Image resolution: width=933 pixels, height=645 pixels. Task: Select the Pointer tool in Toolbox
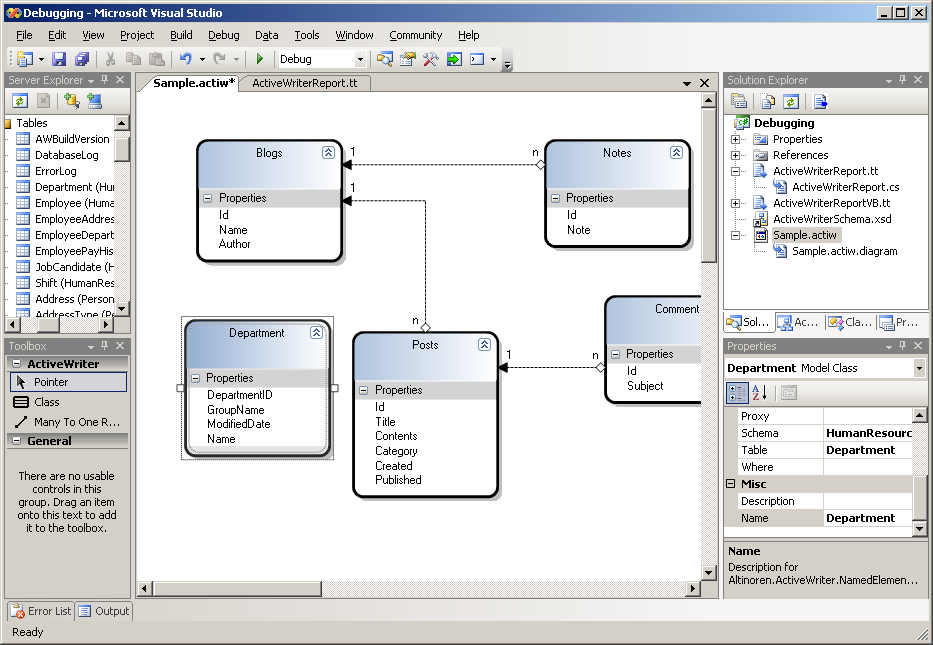click(68, 382)
